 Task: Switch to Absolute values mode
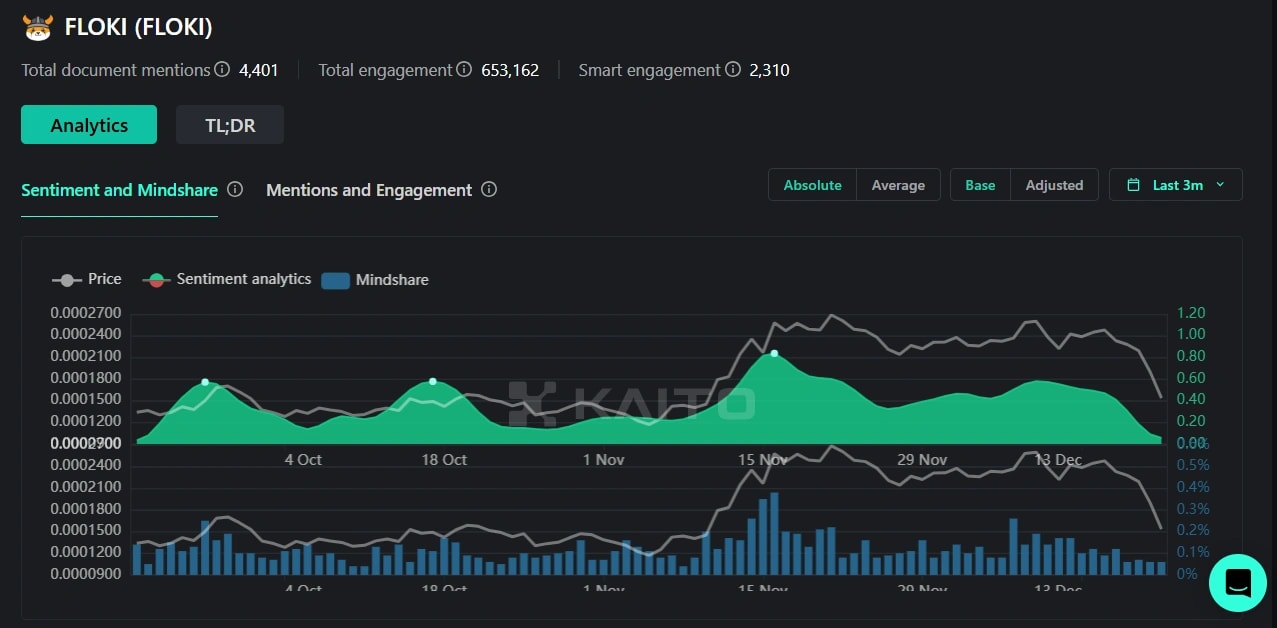(x=812, y=185)
